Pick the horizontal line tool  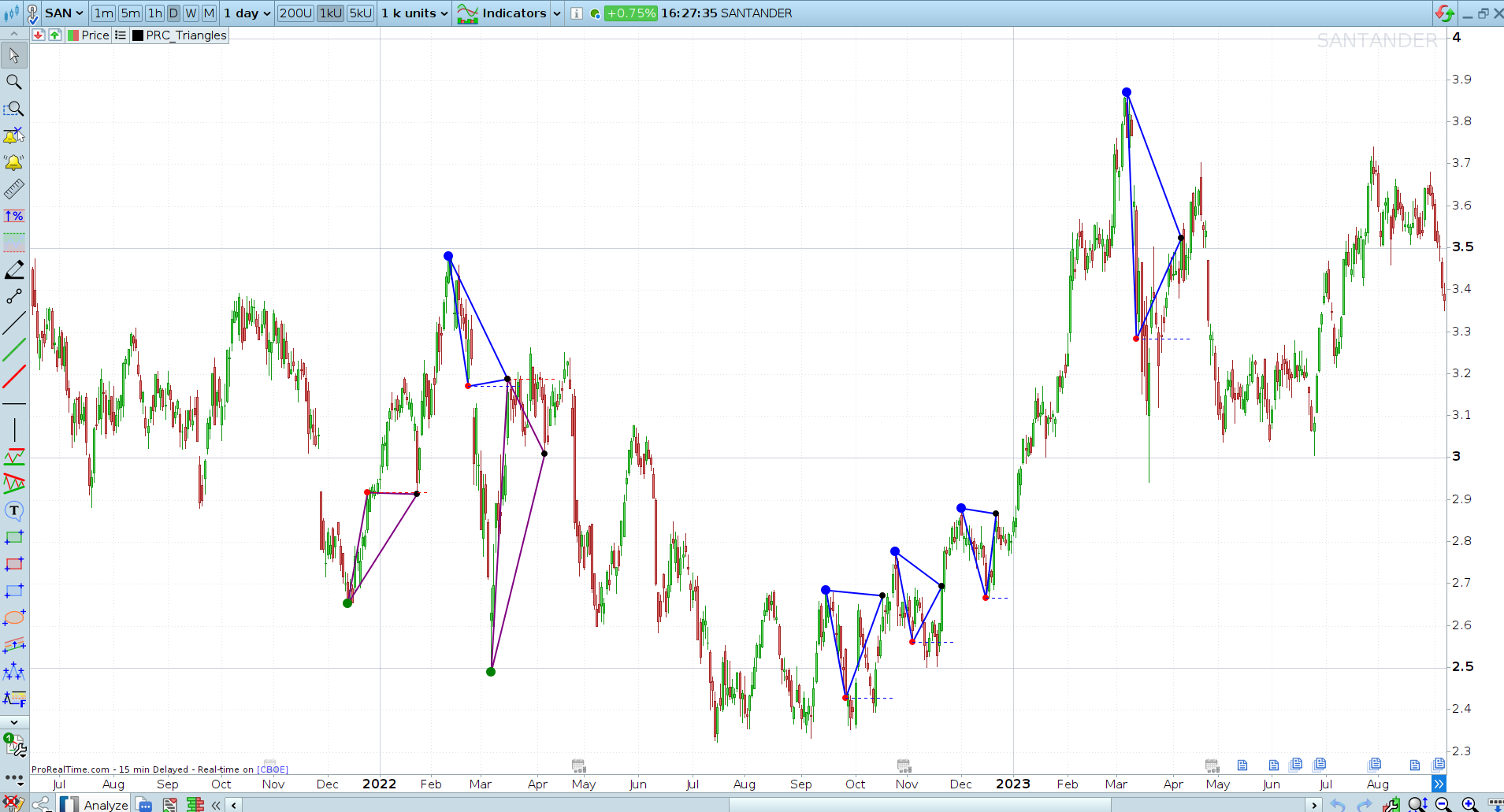pyautogui.click(x=14, y=403)
